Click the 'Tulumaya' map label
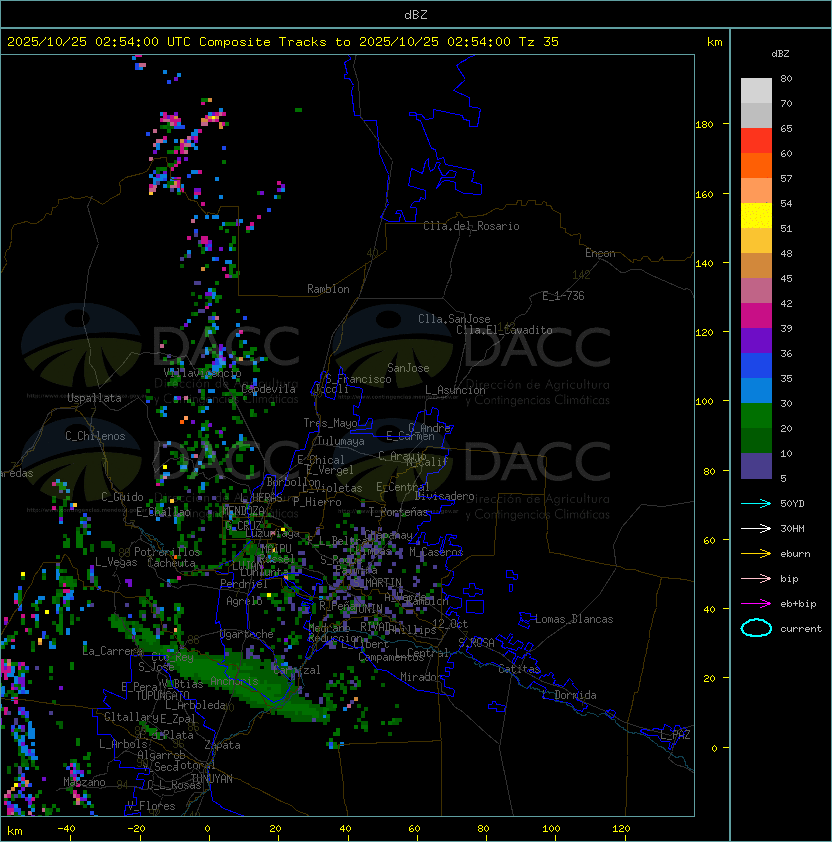The width and height of the screenshot is (832, 842). click(341, 441)
